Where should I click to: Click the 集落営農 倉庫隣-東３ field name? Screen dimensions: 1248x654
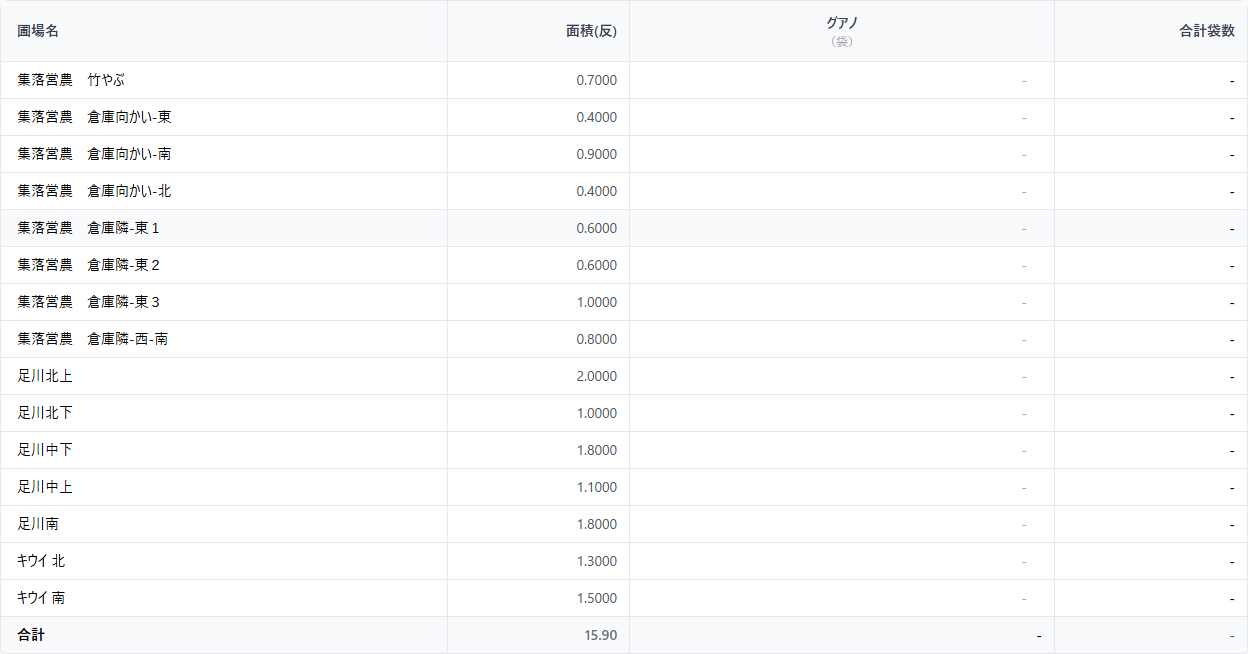pos(89,302)
